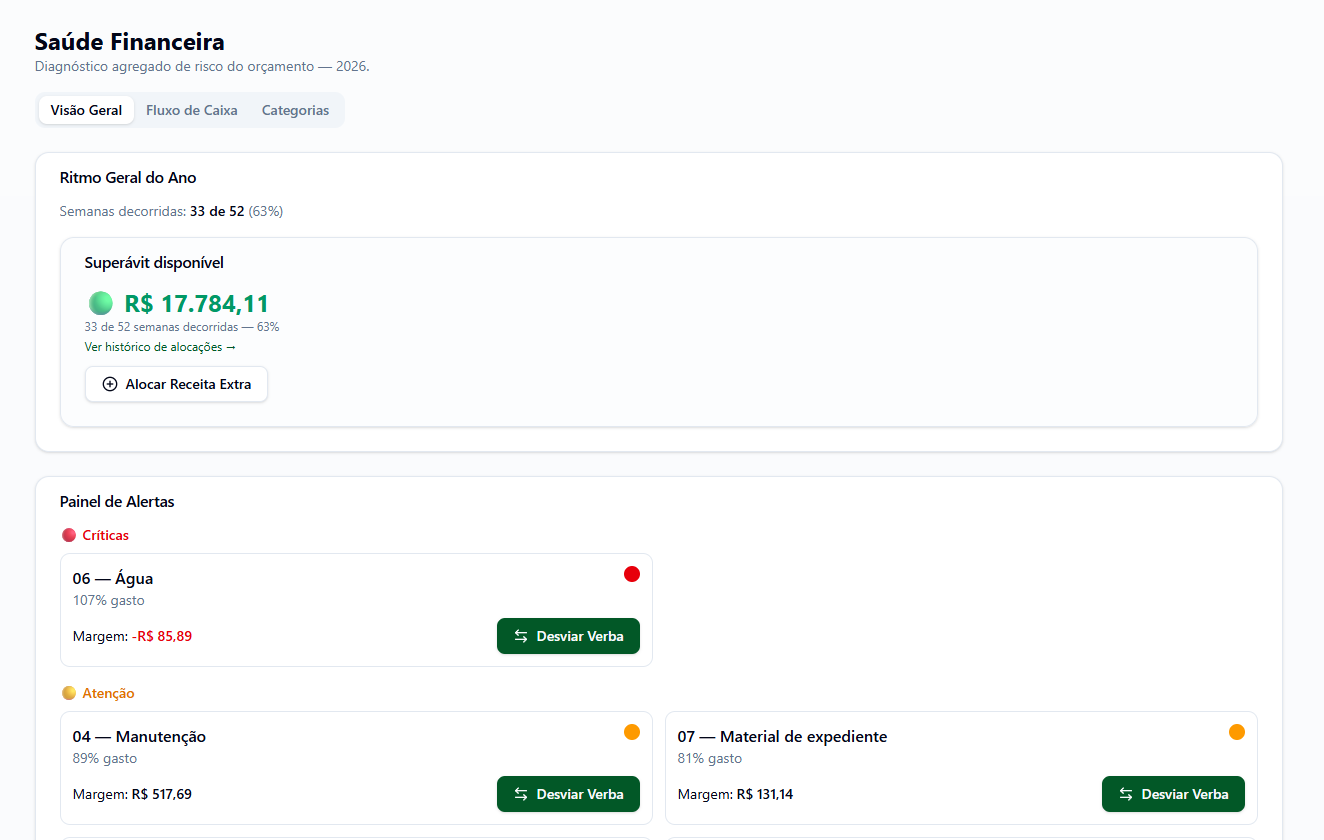Open the Fluxo de Caixa tab
This screenshot has width=1324, height=840.
pyautogui.click(x=192, y=110)
